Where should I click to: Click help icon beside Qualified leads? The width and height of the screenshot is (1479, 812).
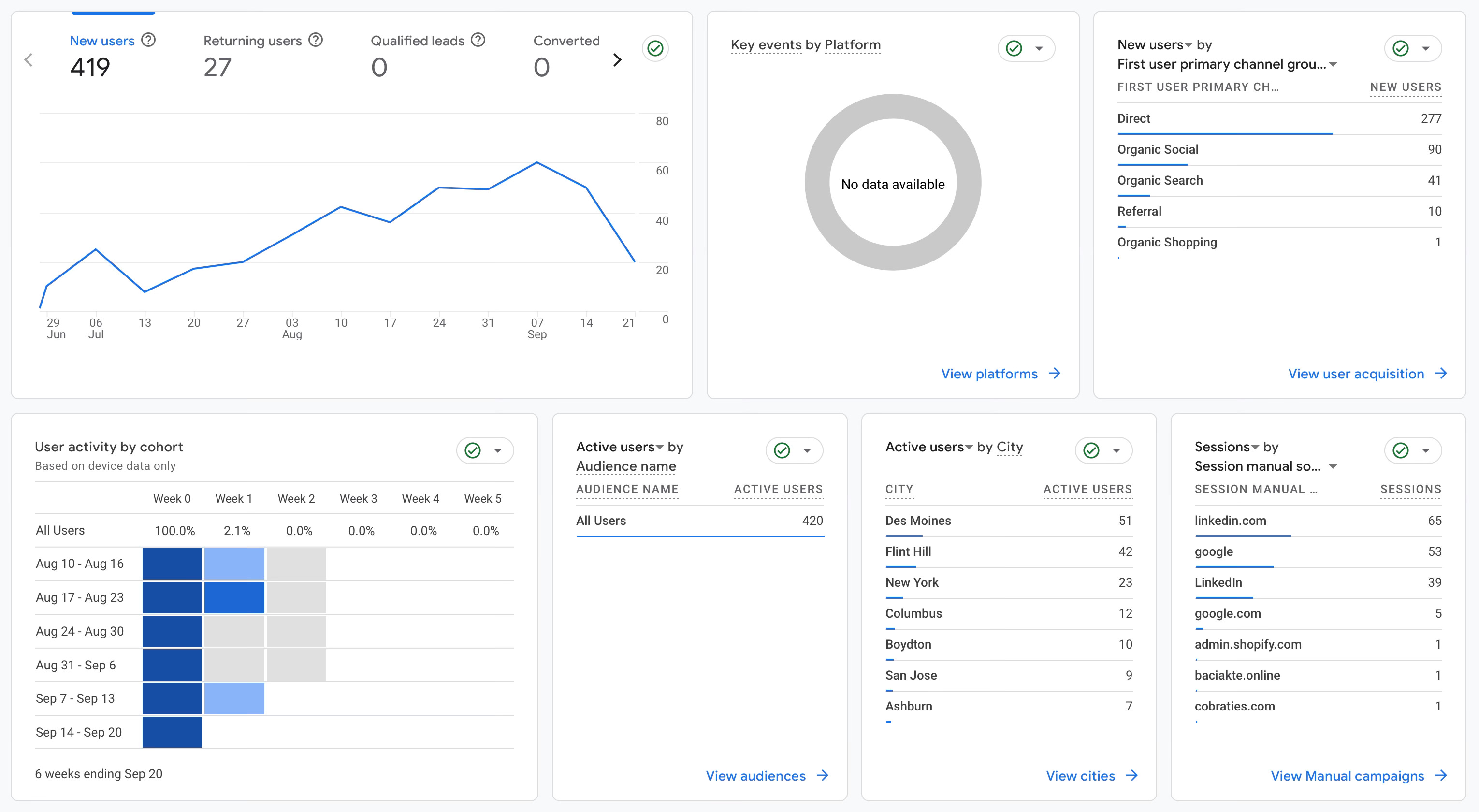coord(478,40)
